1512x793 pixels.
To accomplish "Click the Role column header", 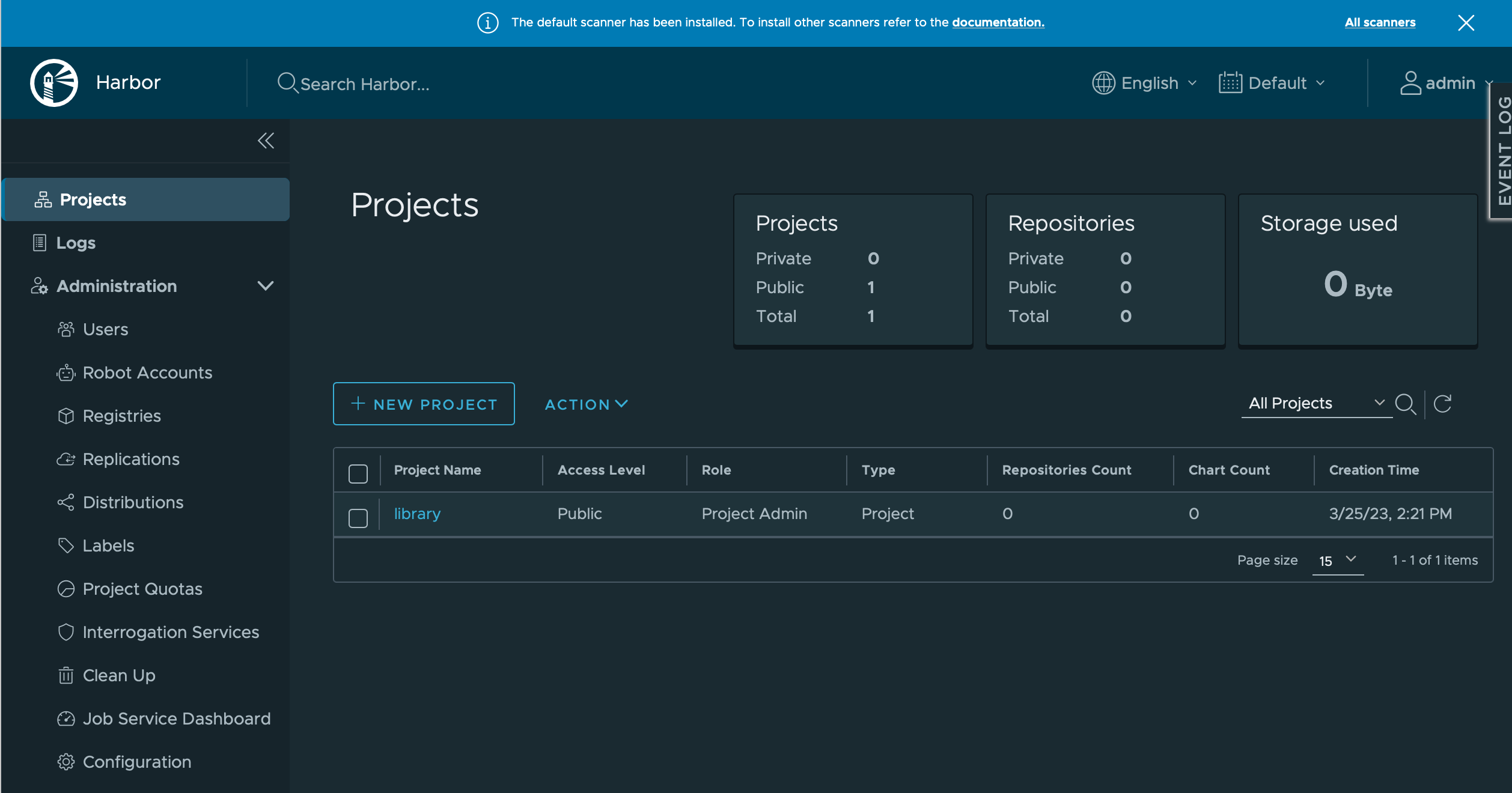I will click(x=716, y=470).
